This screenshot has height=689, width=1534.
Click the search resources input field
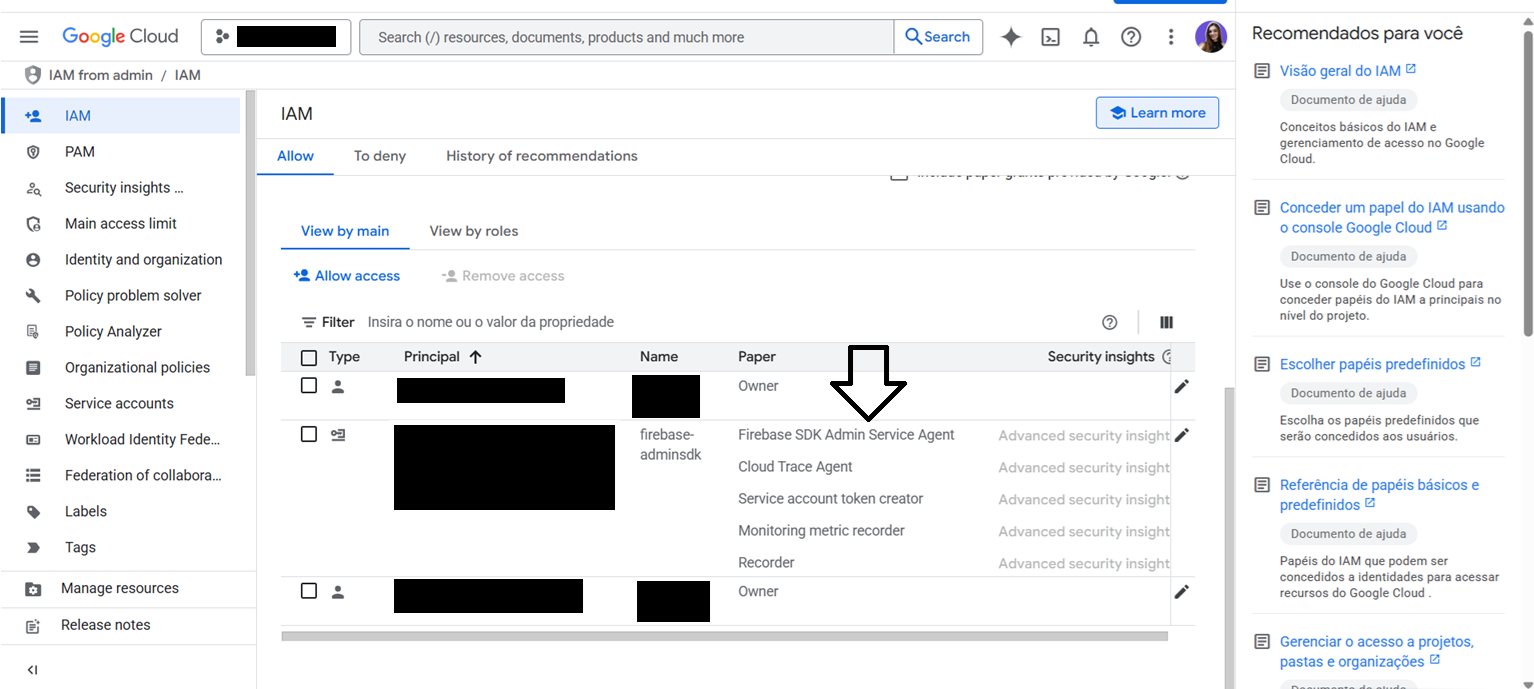(x=627, y=37)
